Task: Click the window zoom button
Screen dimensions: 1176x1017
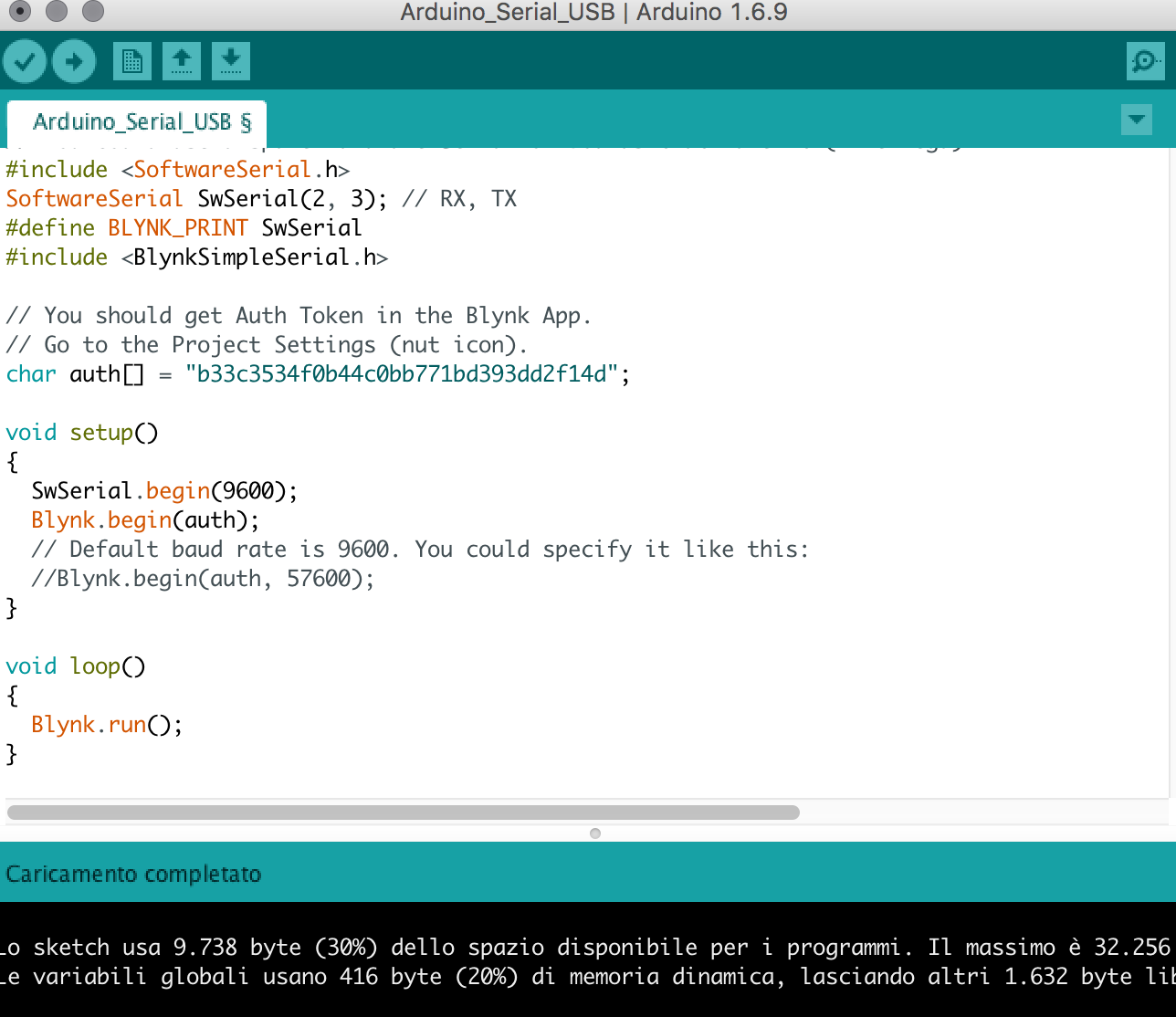Action: tap(93, 12)
